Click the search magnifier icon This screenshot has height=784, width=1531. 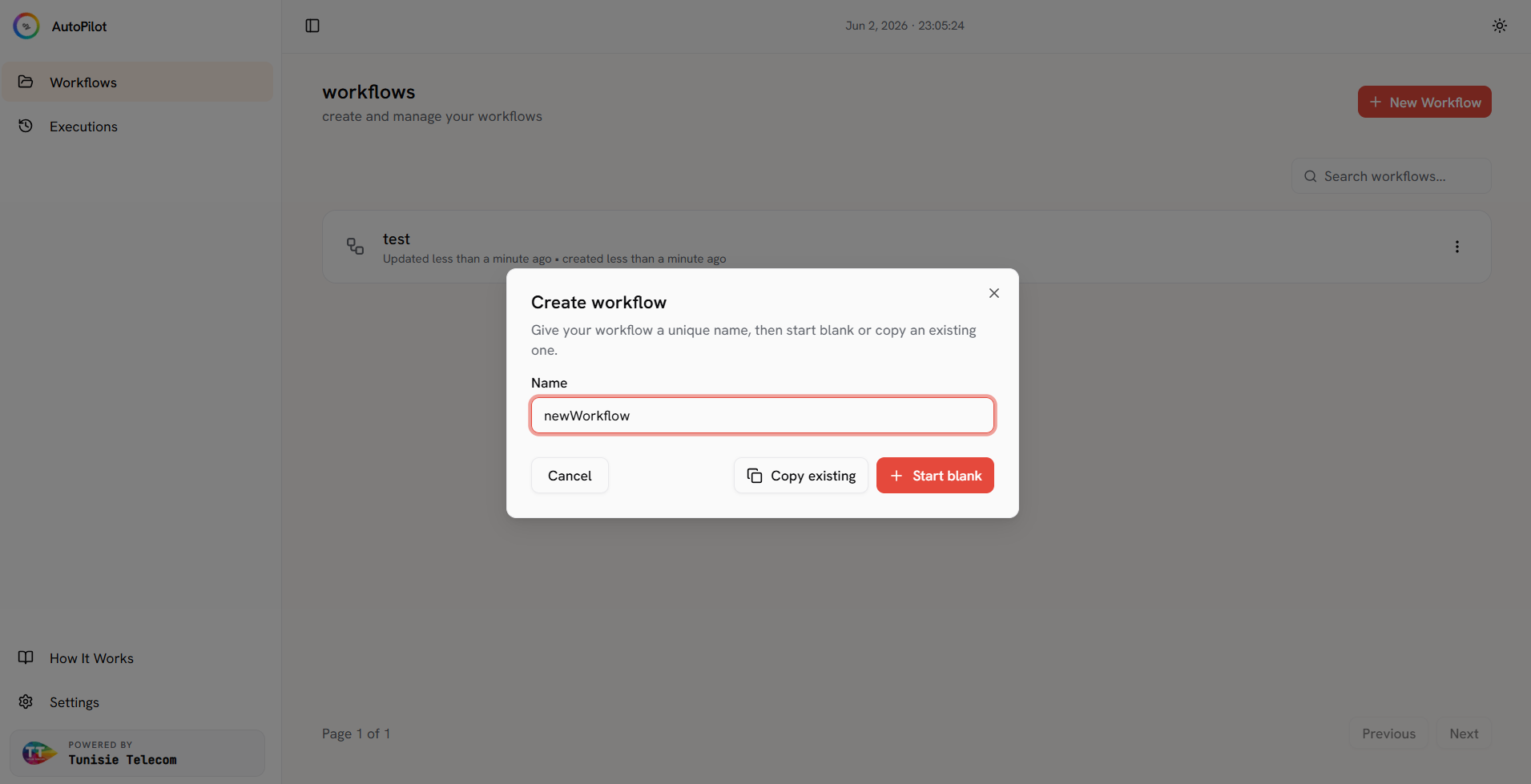[1311, 176]
